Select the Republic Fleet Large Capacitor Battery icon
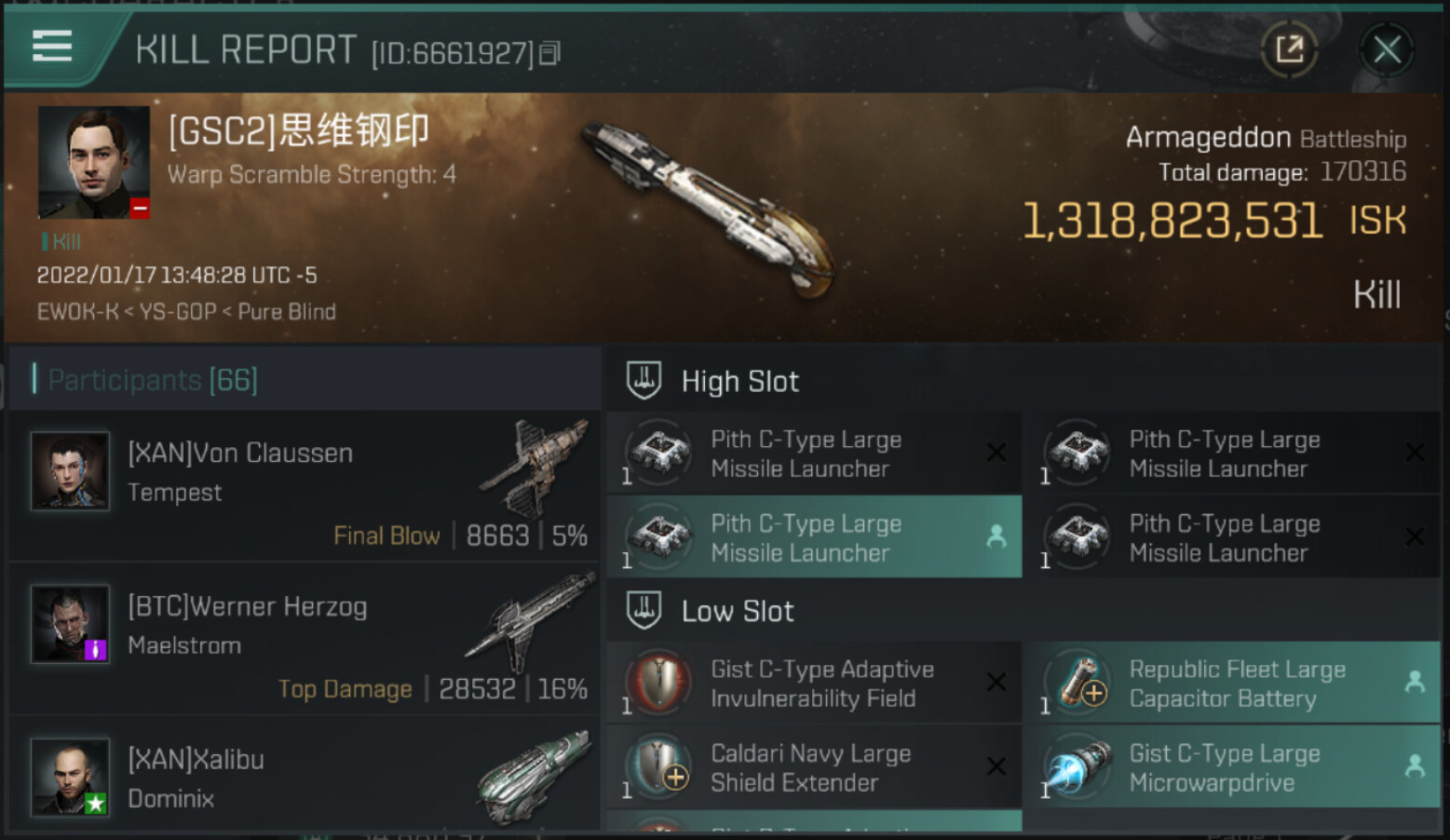This screenshot has height=840, width=1450. click(1077, 683)
